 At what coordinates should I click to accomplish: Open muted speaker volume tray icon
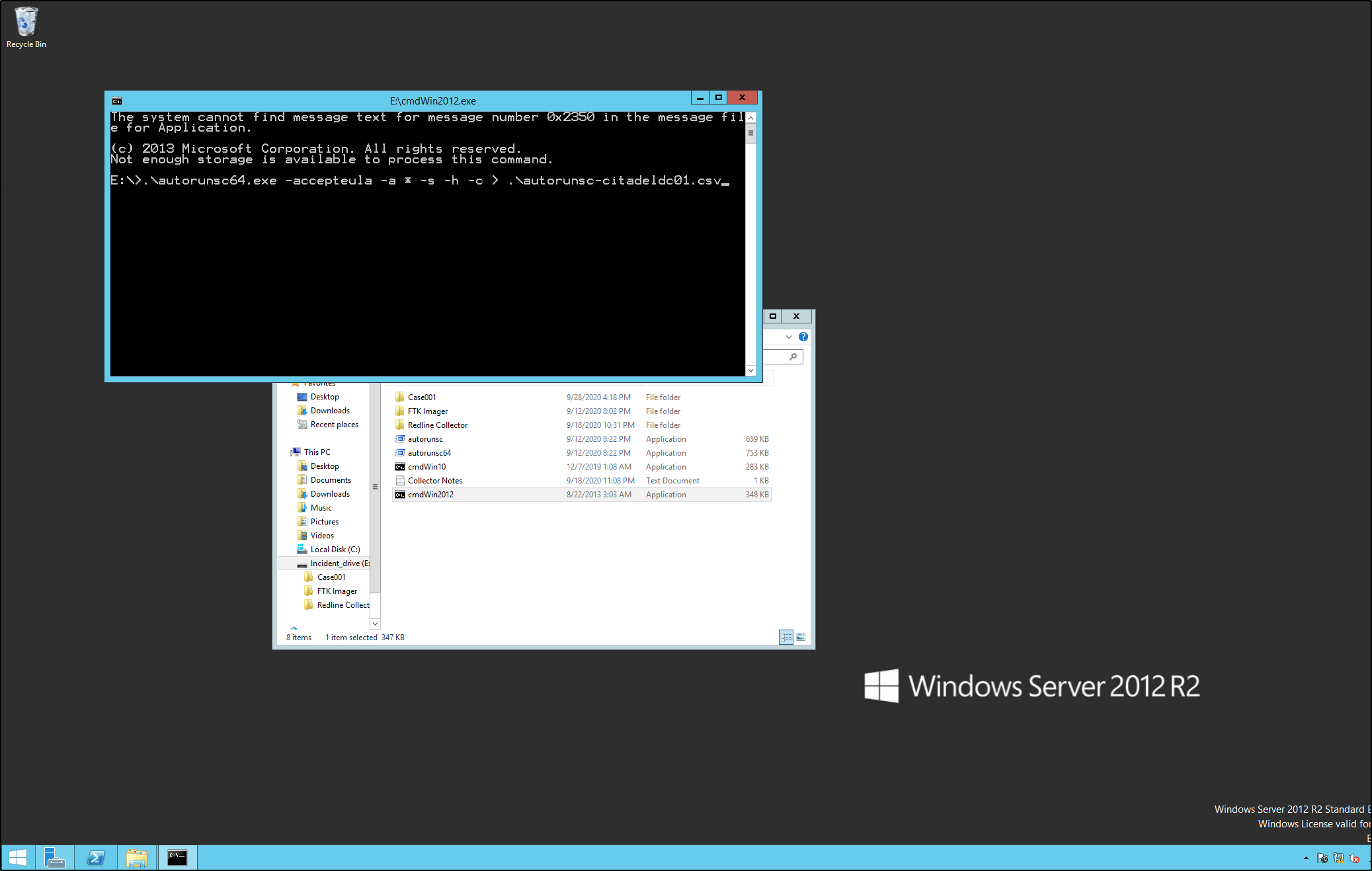point(1354,858)
